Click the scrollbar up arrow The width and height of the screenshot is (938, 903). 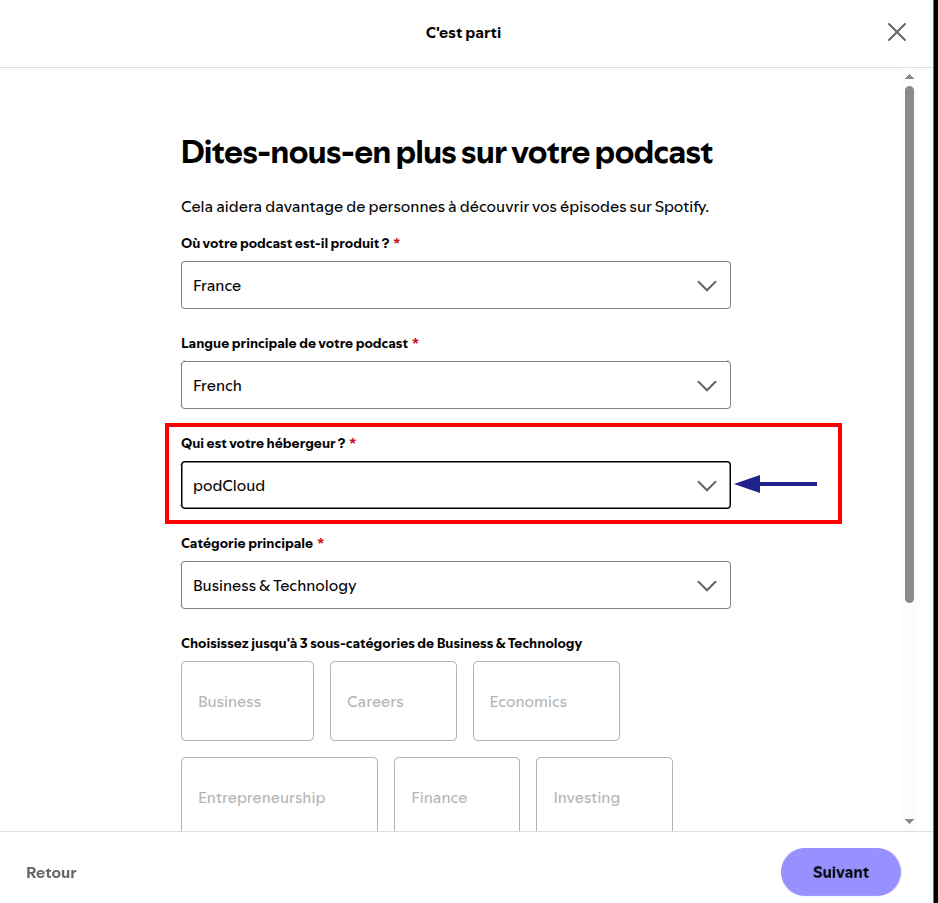coord(909,77)
